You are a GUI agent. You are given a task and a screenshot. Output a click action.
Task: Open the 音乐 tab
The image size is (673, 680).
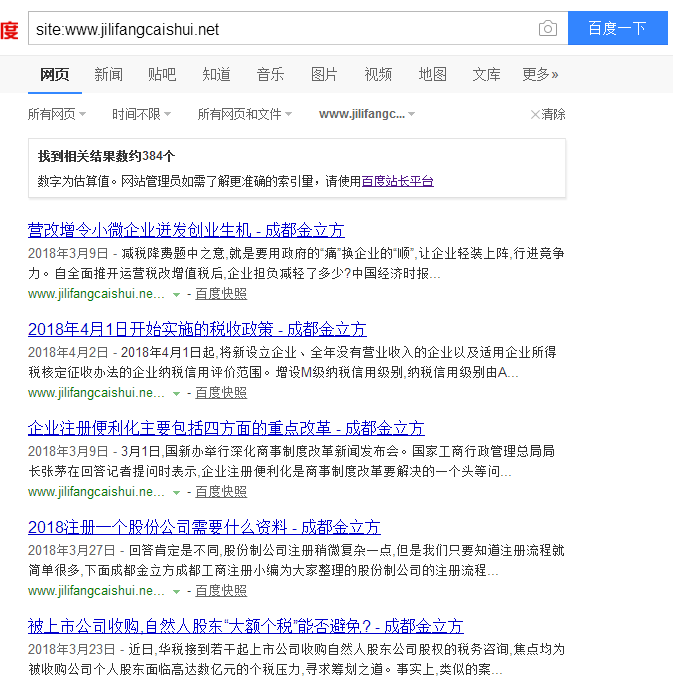[x=270, y=74]
